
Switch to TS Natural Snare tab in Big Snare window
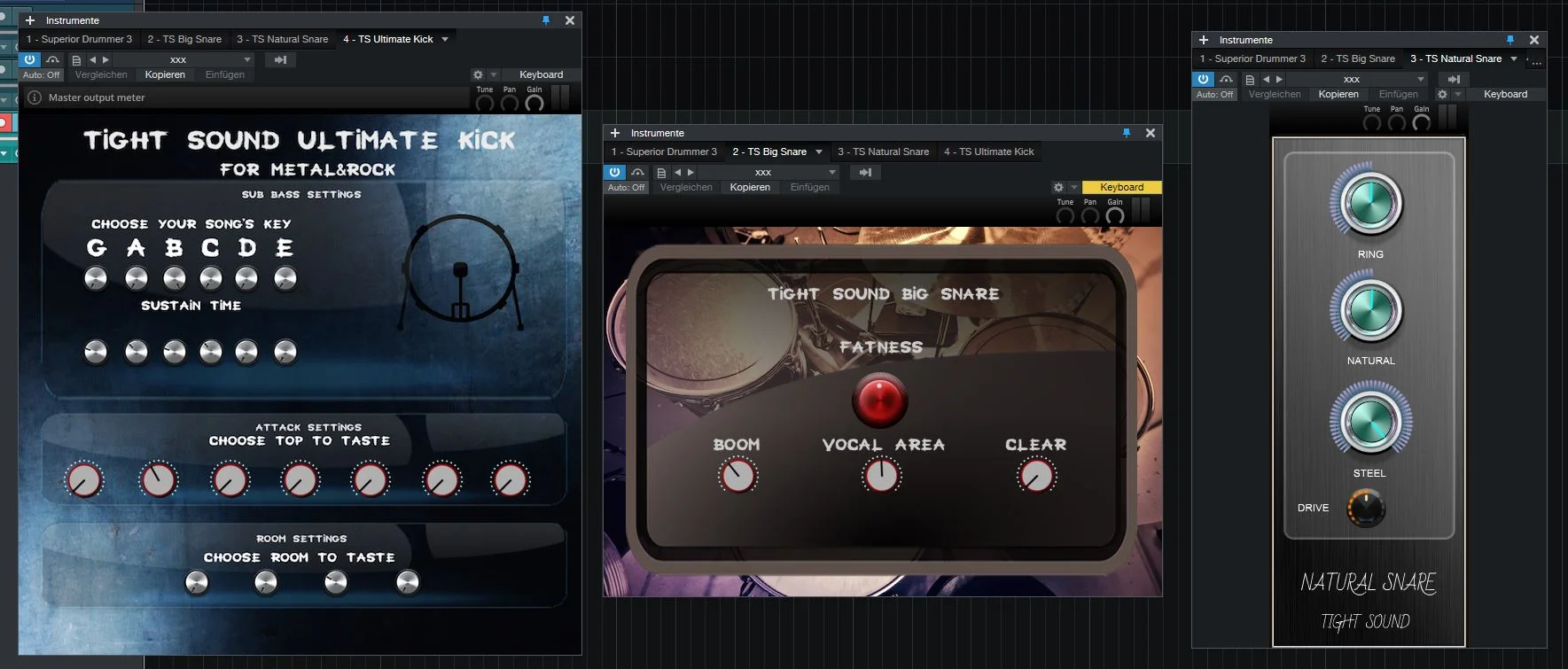(884, 152)
